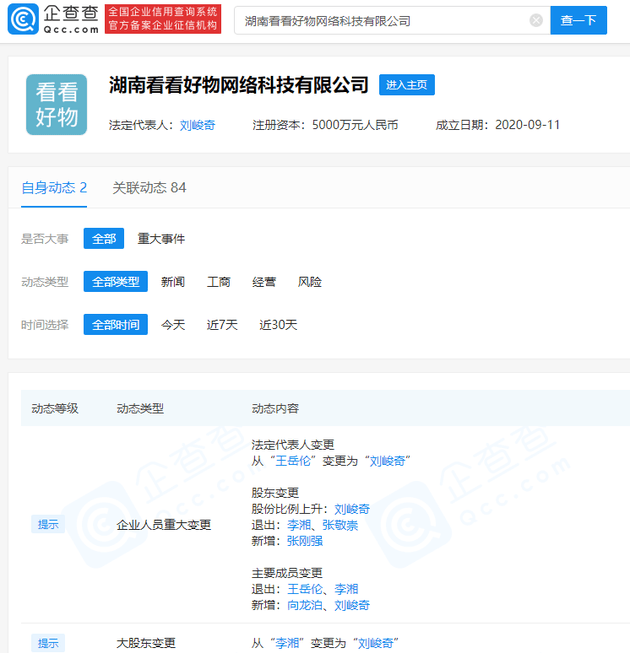Filter time by 近7天
The height and width of the screenshot is (653, 630).
click(x=222, y=325)
